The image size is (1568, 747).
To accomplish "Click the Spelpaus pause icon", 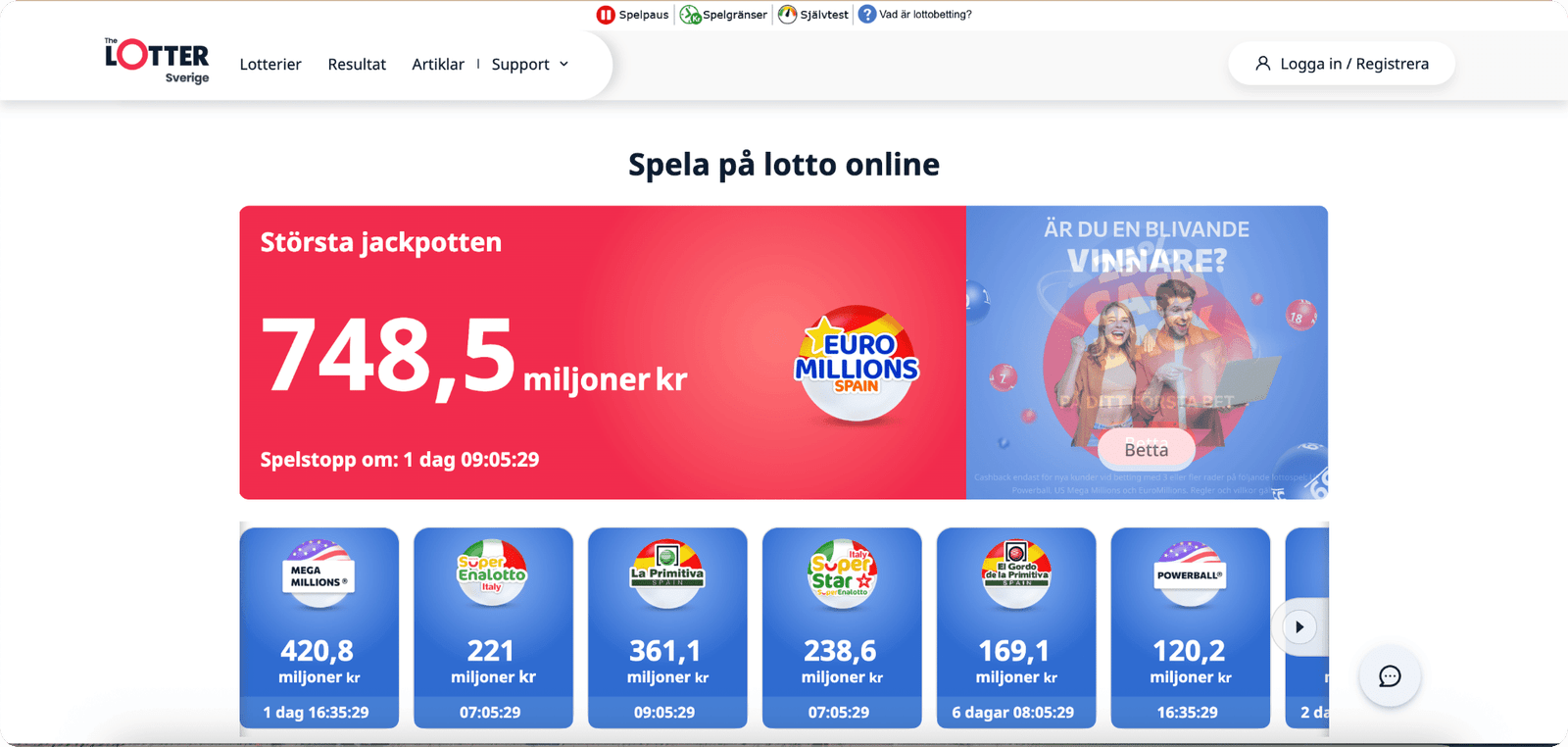I will [606, 15].
